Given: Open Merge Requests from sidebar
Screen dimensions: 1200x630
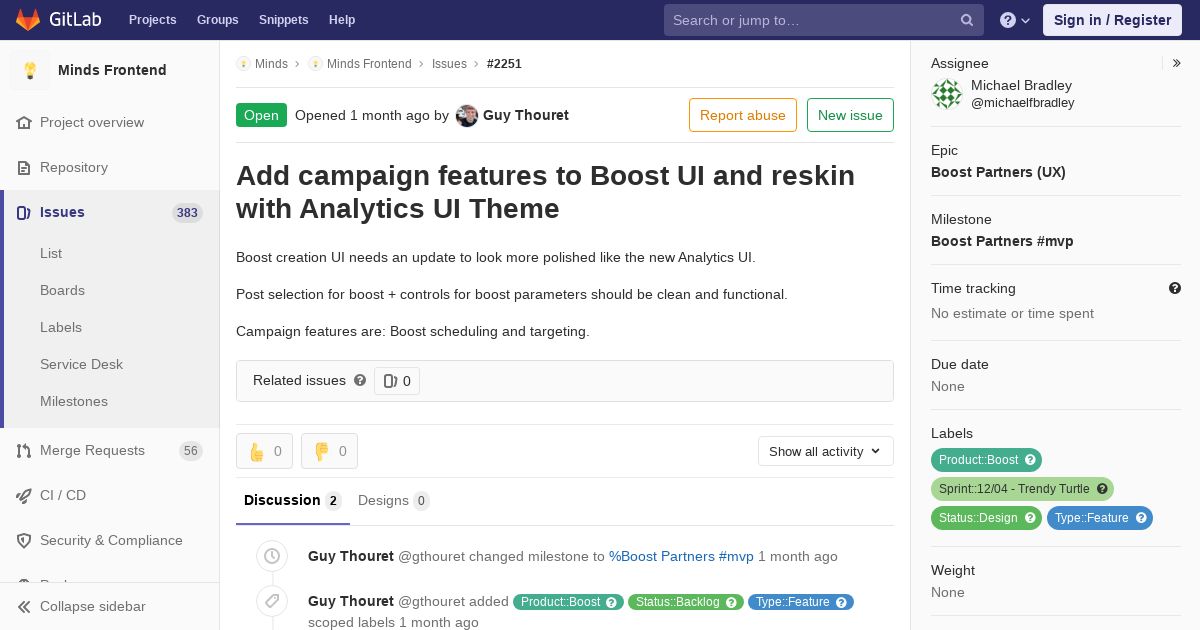Looking at the screenshot, I should point(92,451).
